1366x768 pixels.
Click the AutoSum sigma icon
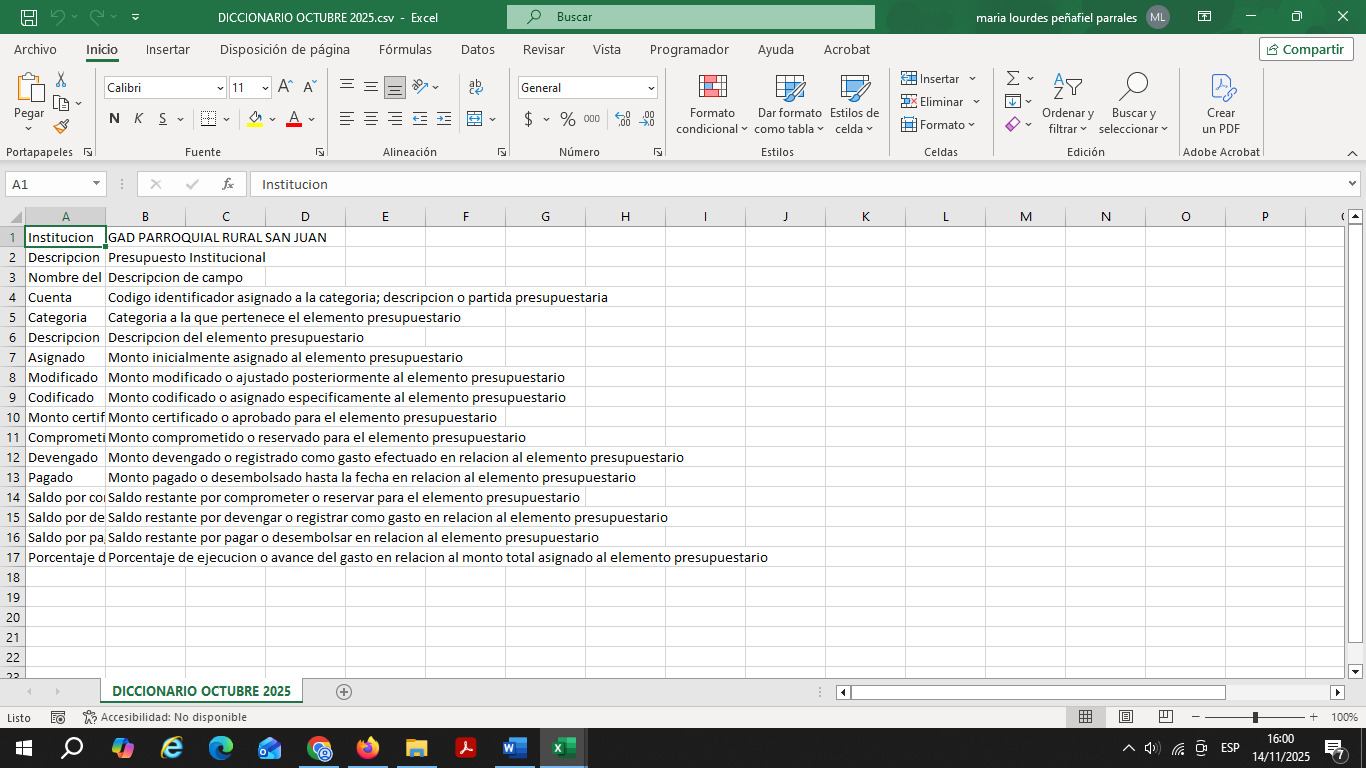1013,78
